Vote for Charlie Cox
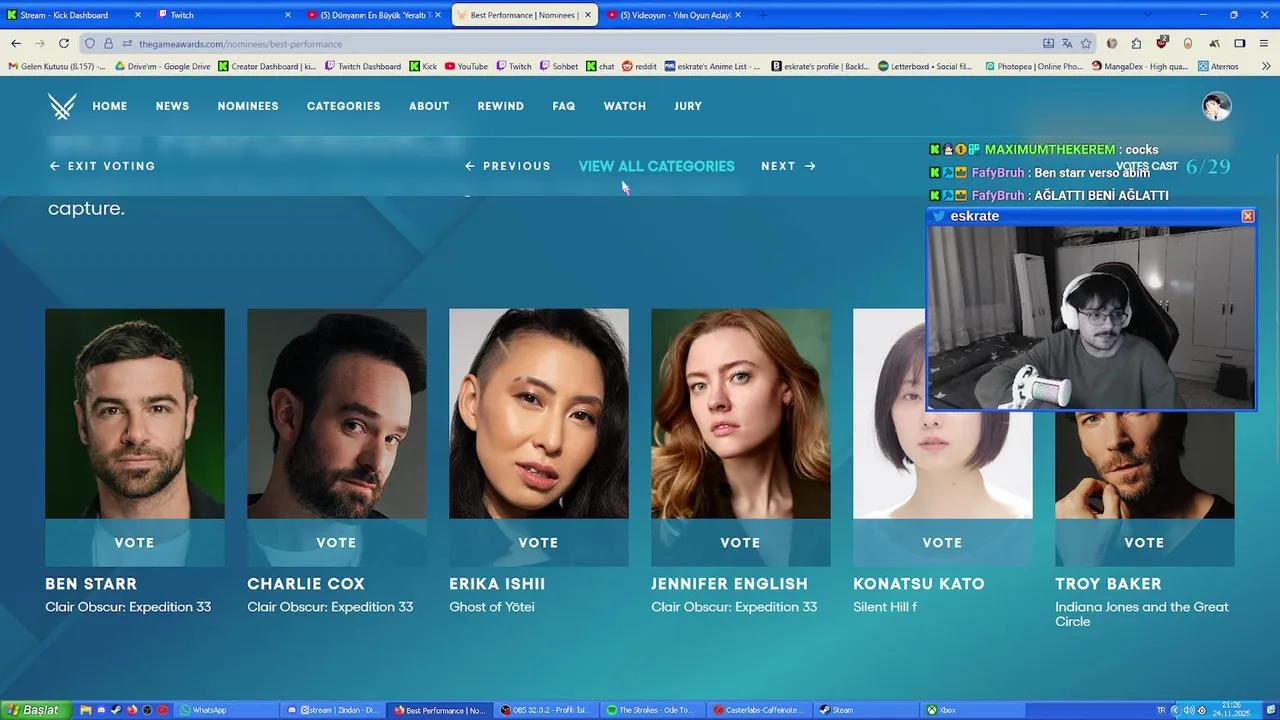1280x720 pixels. [x=337, y=543]
